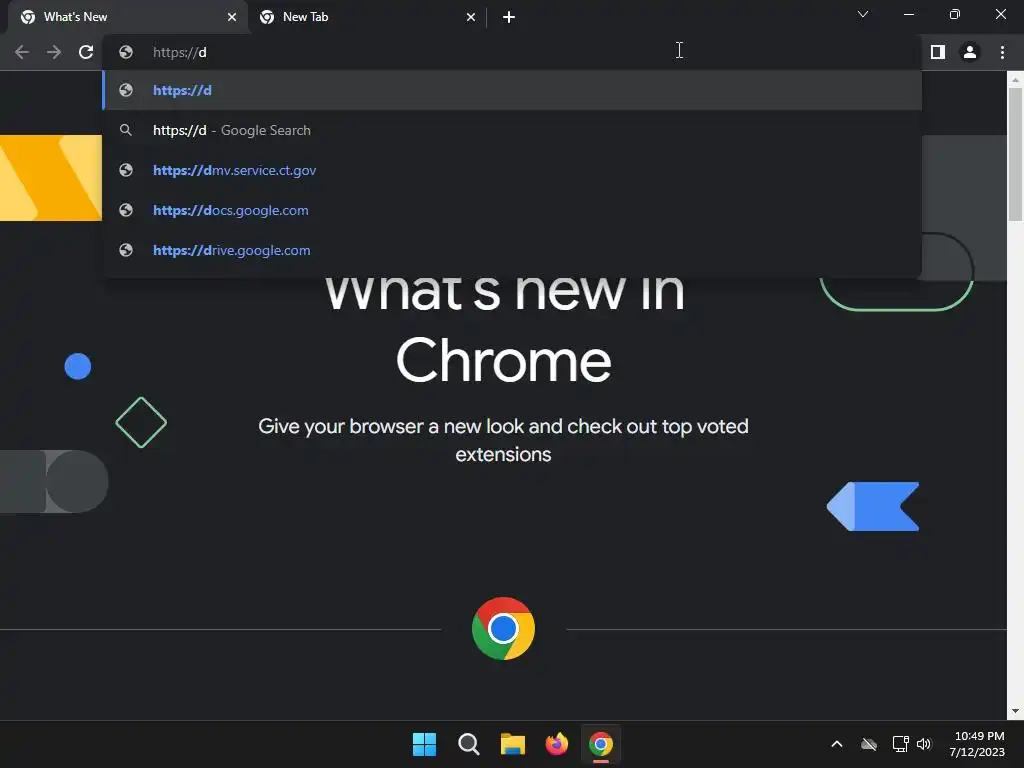Open File Explorer from taskbar

pyautogui.click(x=513, y=744)
